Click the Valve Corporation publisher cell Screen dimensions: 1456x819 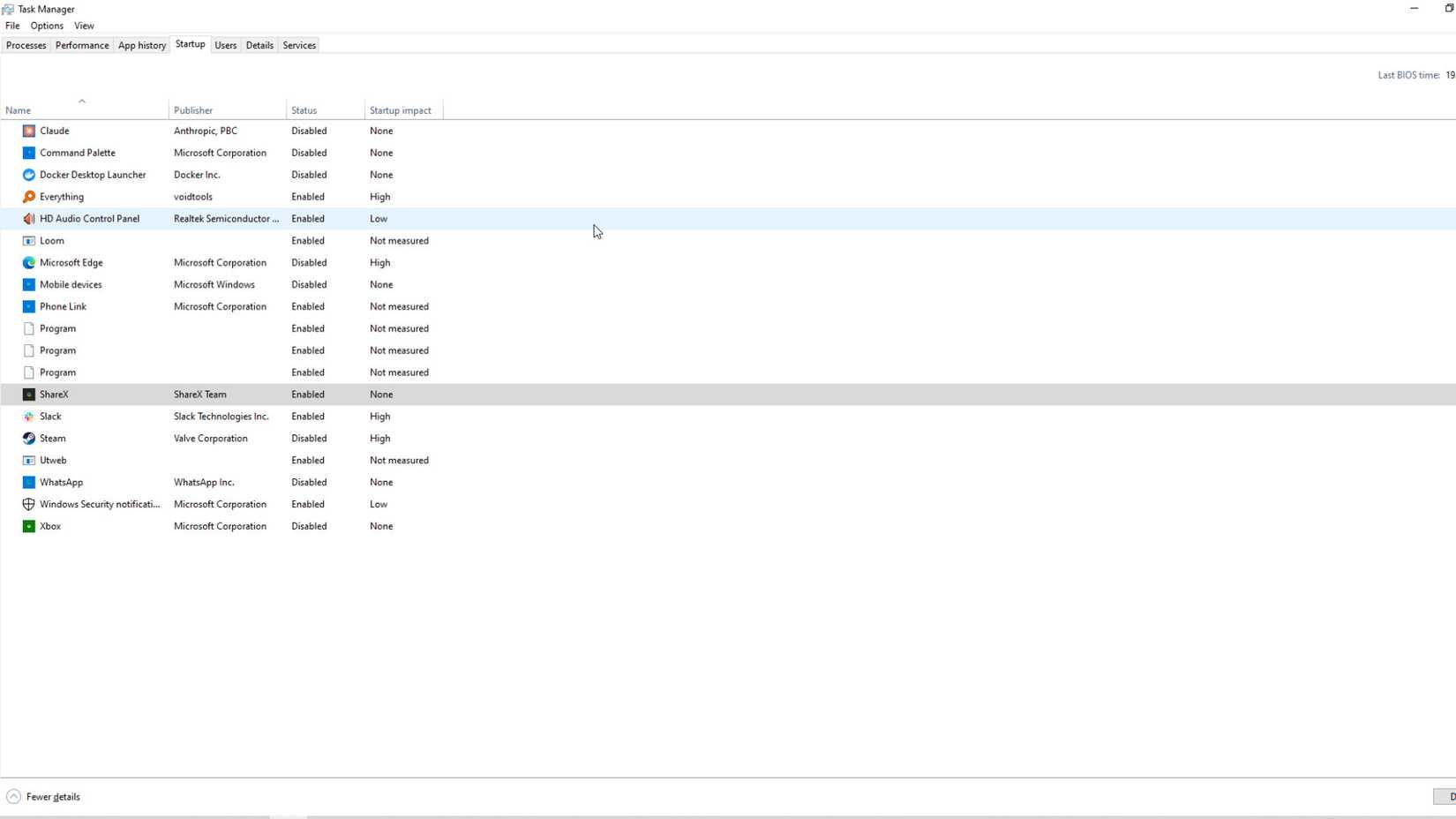pos(211,439)
